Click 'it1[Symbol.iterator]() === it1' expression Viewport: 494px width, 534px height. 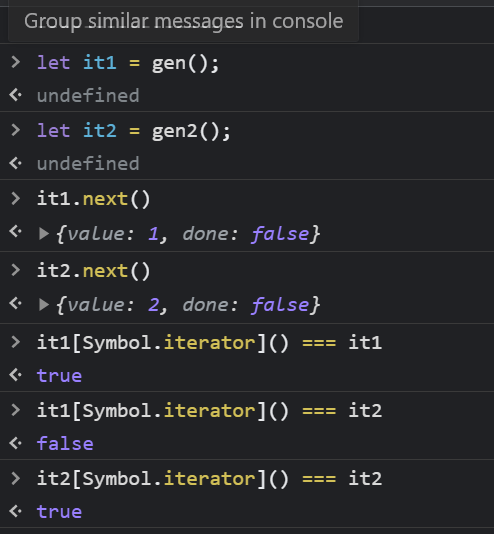[x=209, y=343]
